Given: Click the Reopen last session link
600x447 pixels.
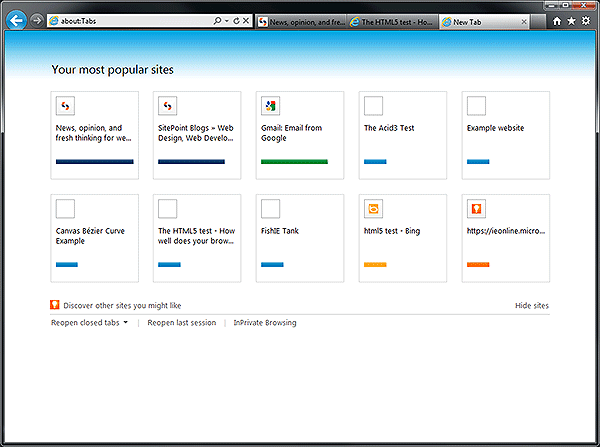Looking at the screenshot, I should [181, 323].
